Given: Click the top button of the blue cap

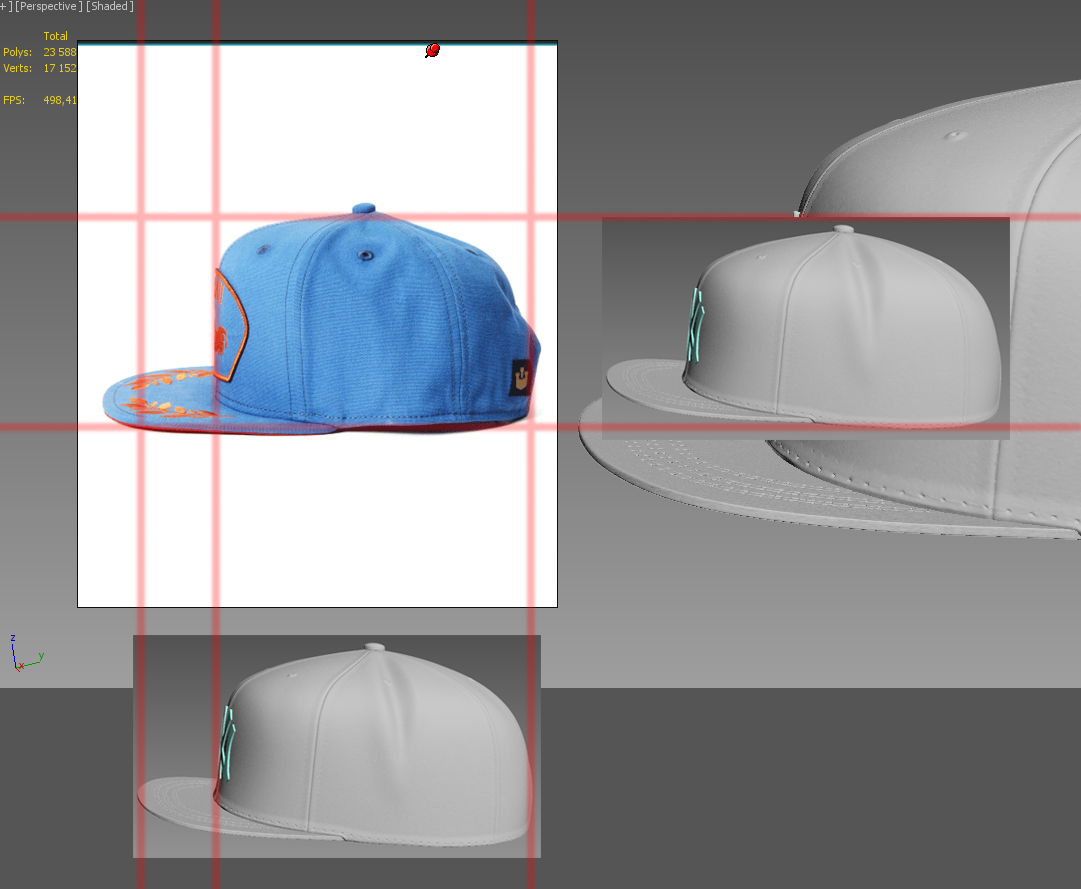Looking at the screenshot, I should tap(366, 211).
